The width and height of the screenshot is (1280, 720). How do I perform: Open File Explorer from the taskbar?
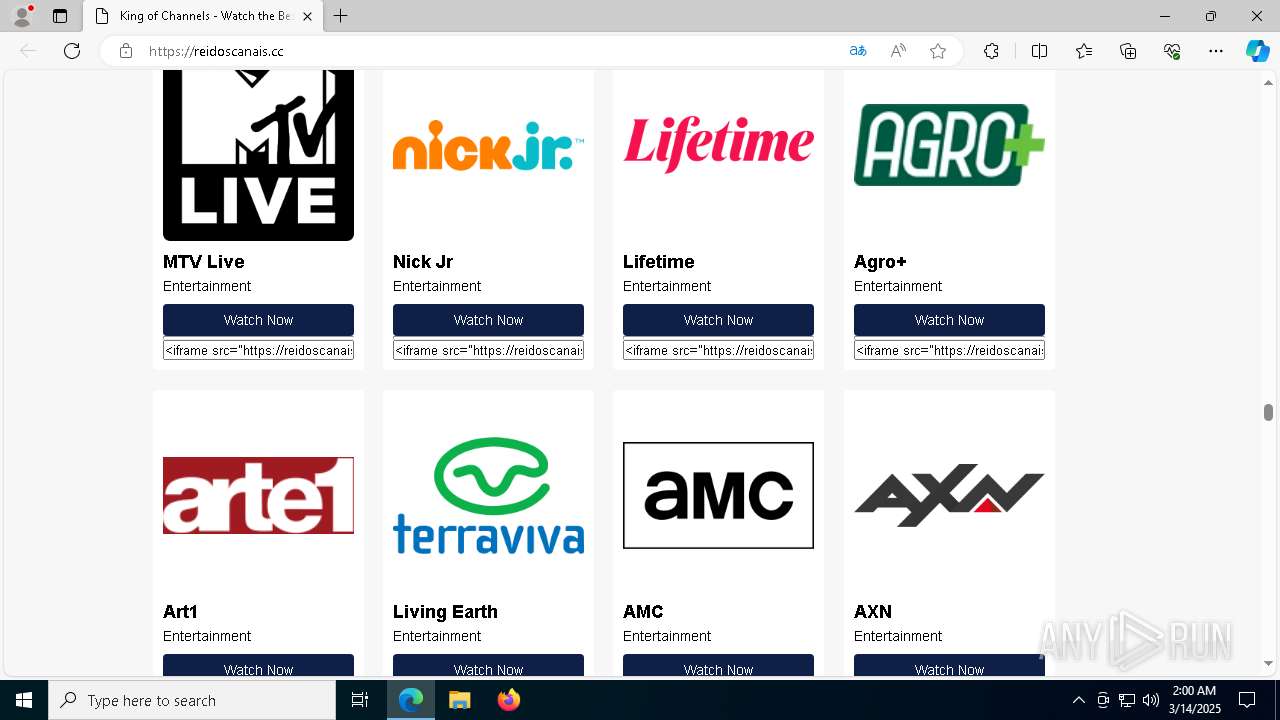(x=459, y=700)
